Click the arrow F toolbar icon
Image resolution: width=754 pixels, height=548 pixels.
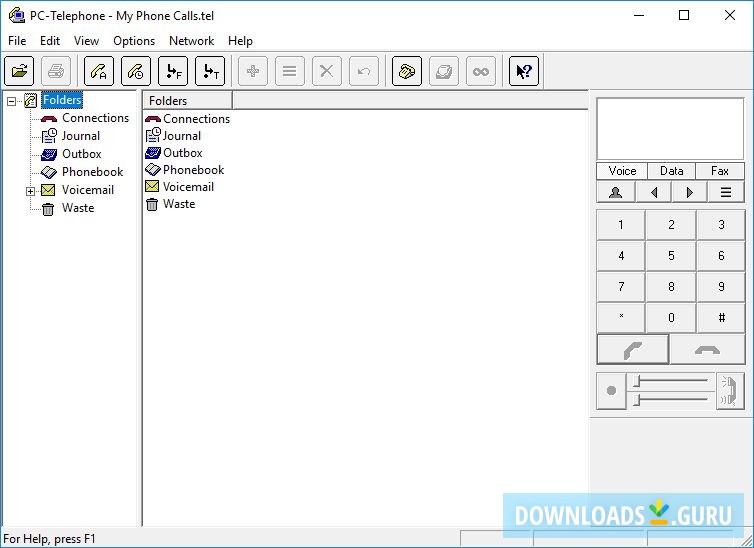(173, 71)
